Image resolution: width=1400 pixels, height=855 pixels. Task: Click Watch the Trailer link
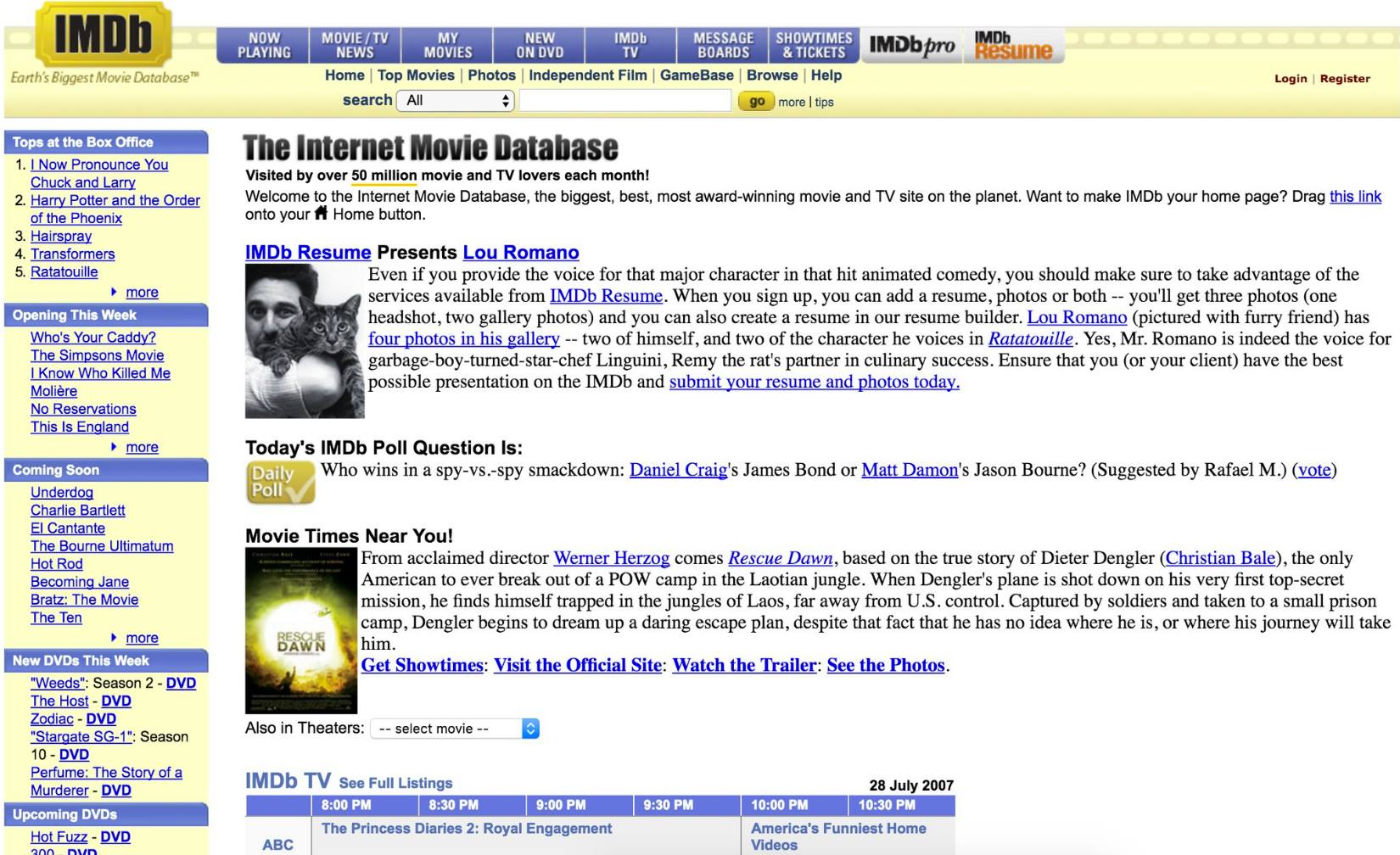point(744,665)
